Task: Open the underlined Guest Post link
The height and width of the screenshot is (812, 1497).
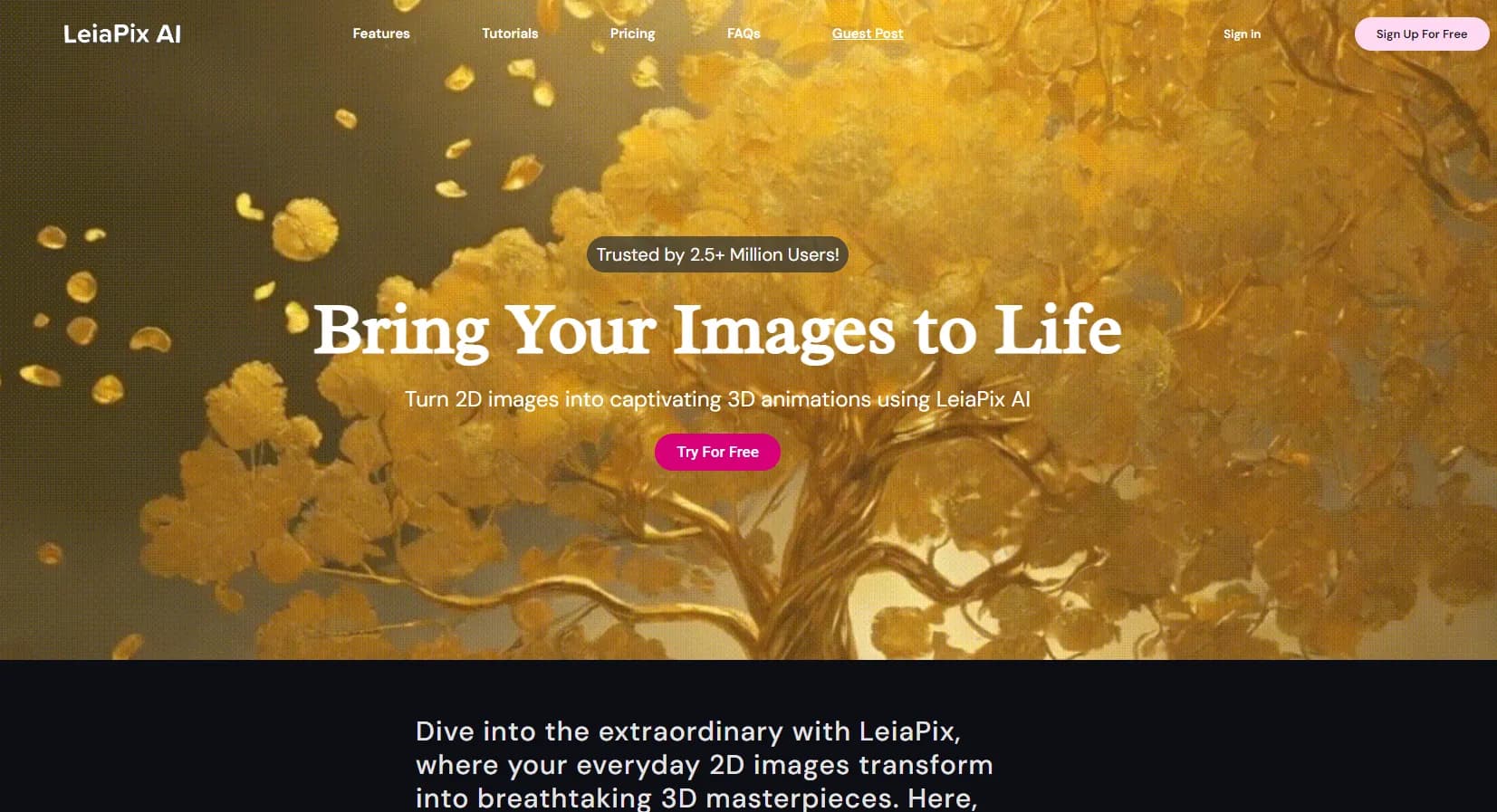Action: coord(868,33)
